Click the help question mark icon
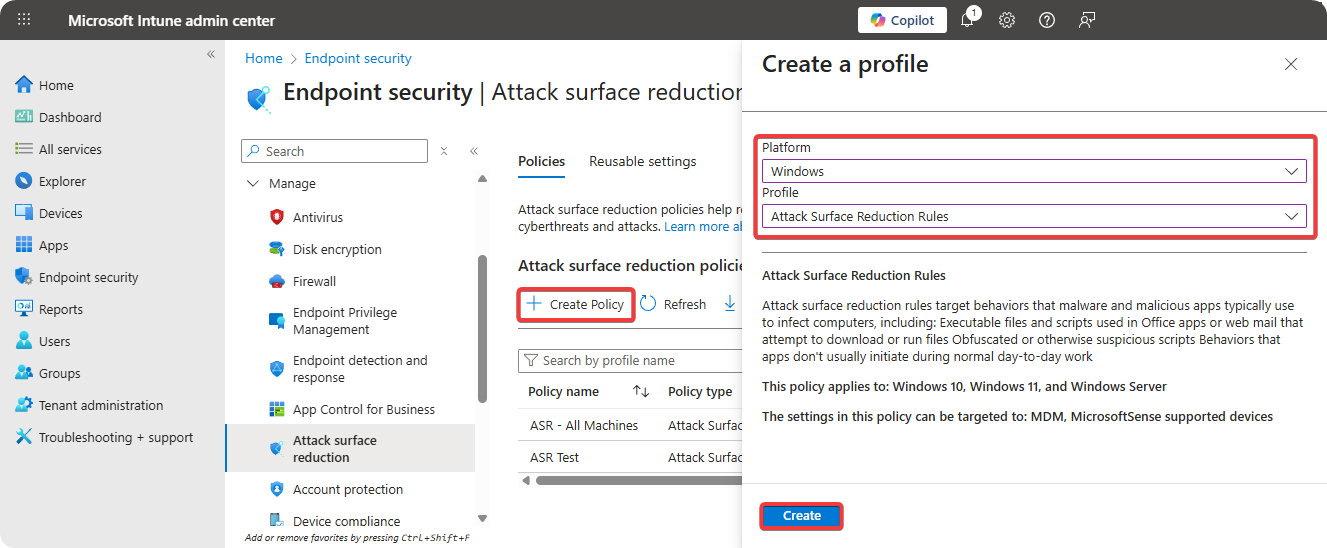This screenshot has width=1327, height=548. [1047, 20]
